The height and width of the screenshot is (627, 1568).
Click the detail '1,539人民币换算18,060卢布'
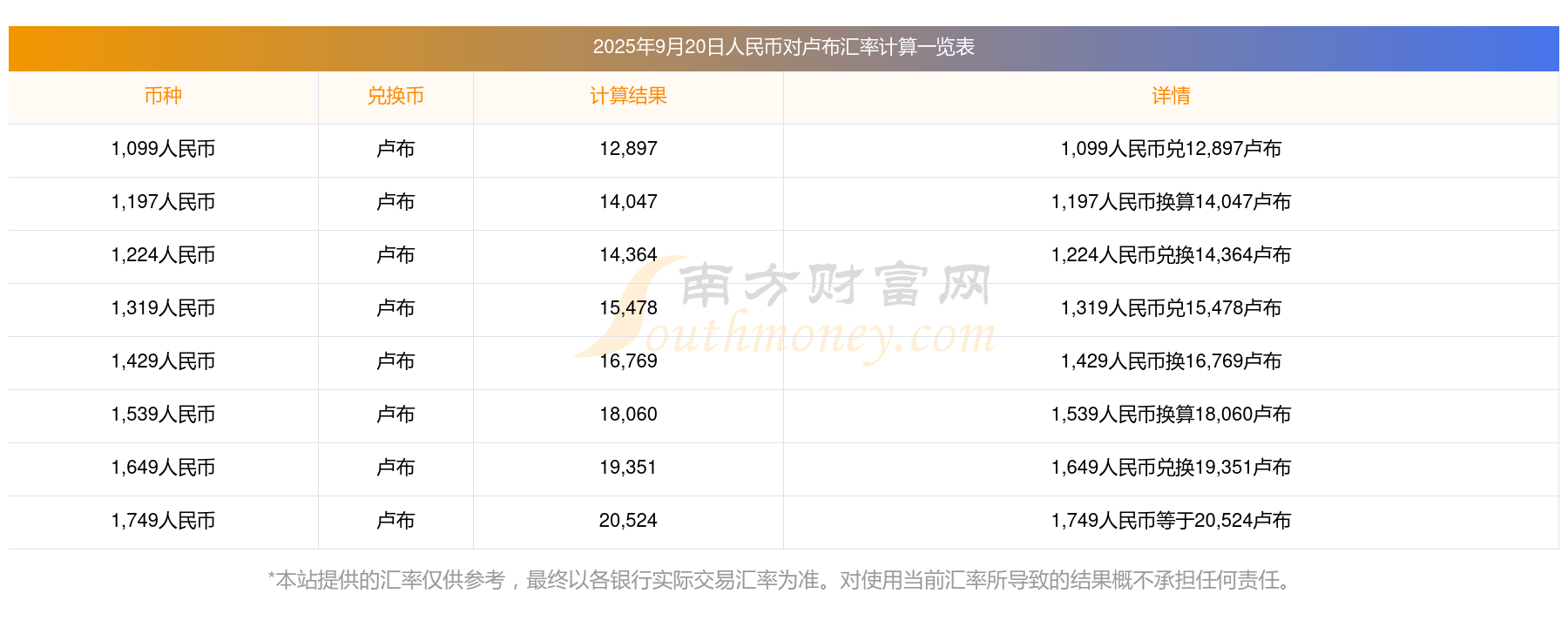tap(1171, 415)
